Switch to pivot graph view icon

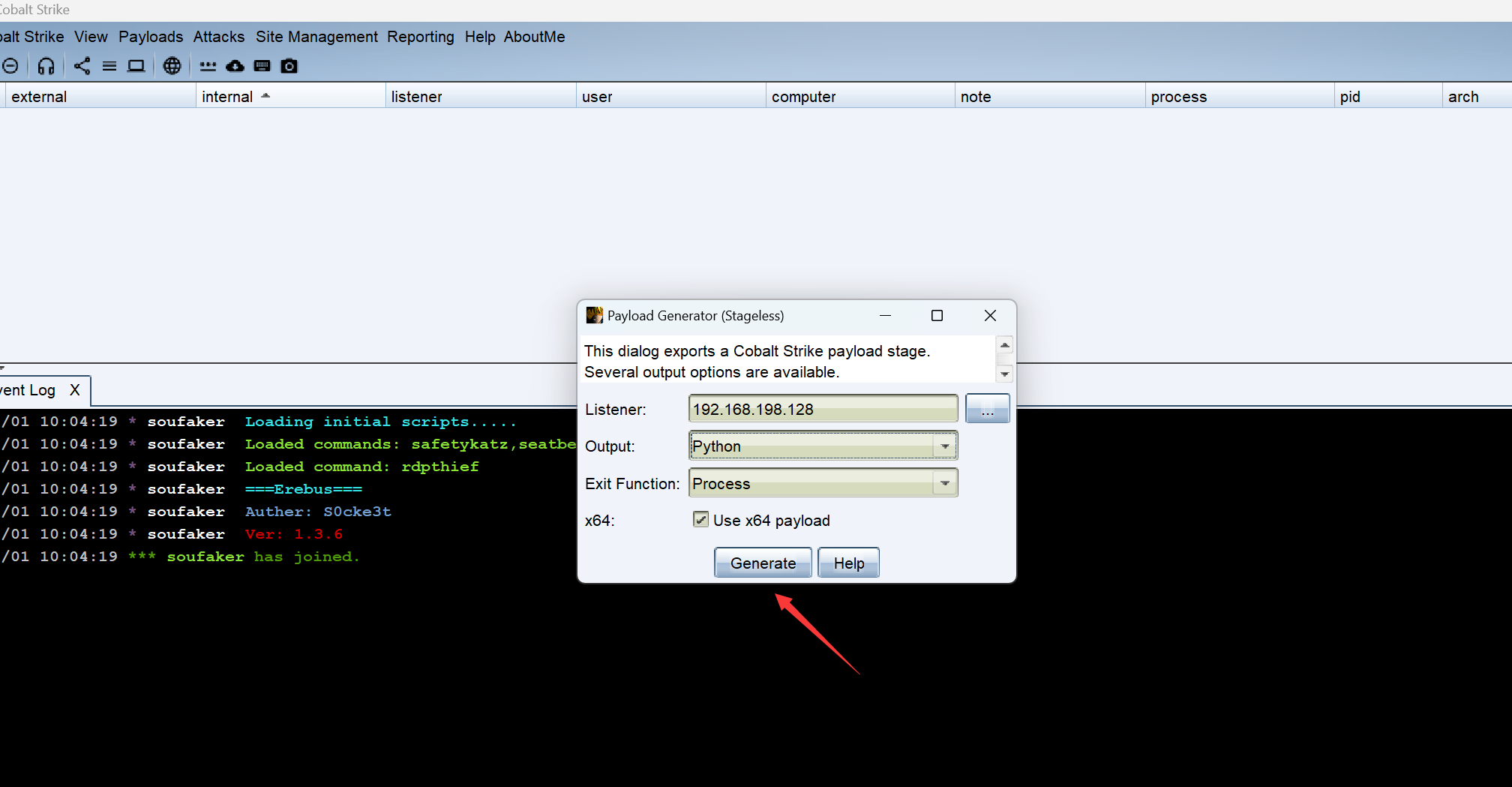point(82,66)
